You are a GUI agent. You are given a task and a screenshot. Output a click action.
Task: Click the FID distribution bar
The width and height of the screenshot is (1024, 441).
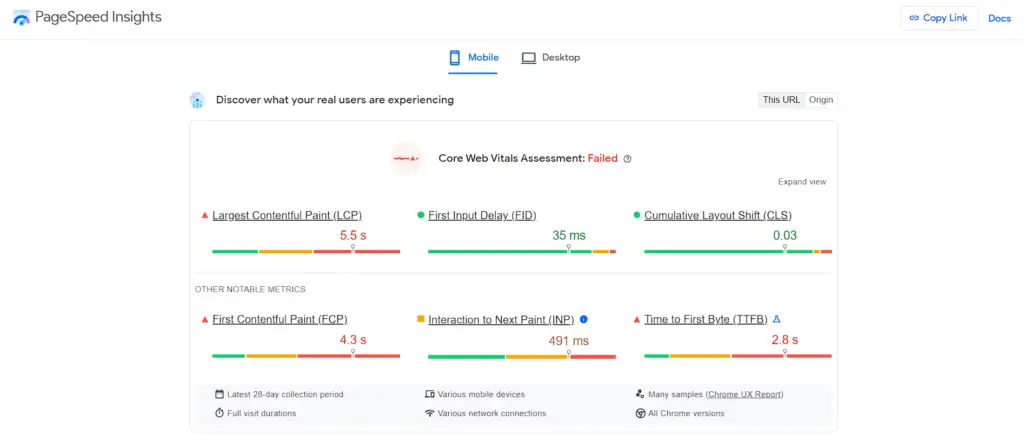[522, 252]
